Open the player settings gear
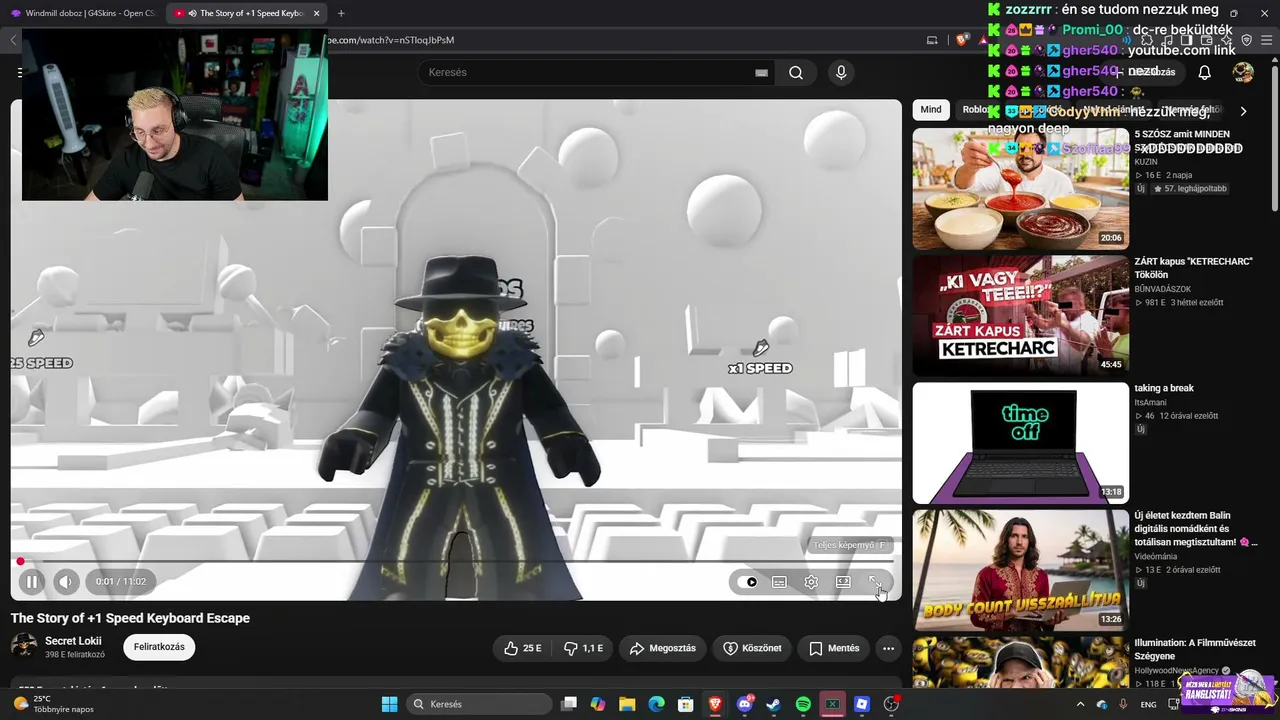Image resolution: width=1280 pixels, height=720 pixels. [x=811, y=582]
